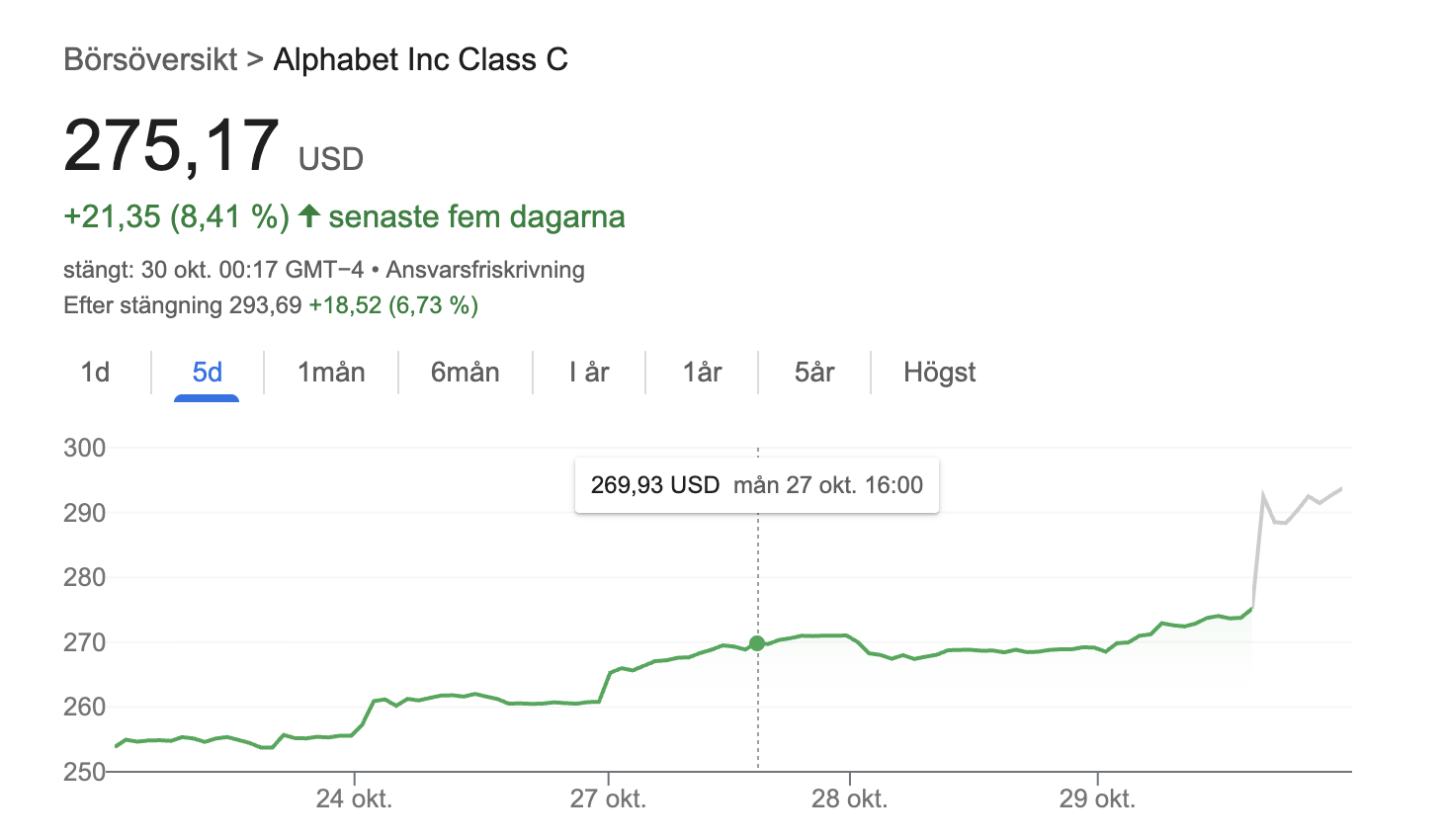Click the 28 okt. date axis label
This screenshot has height=840, width=1447.
pyautogui.click(x=849, y=798)
